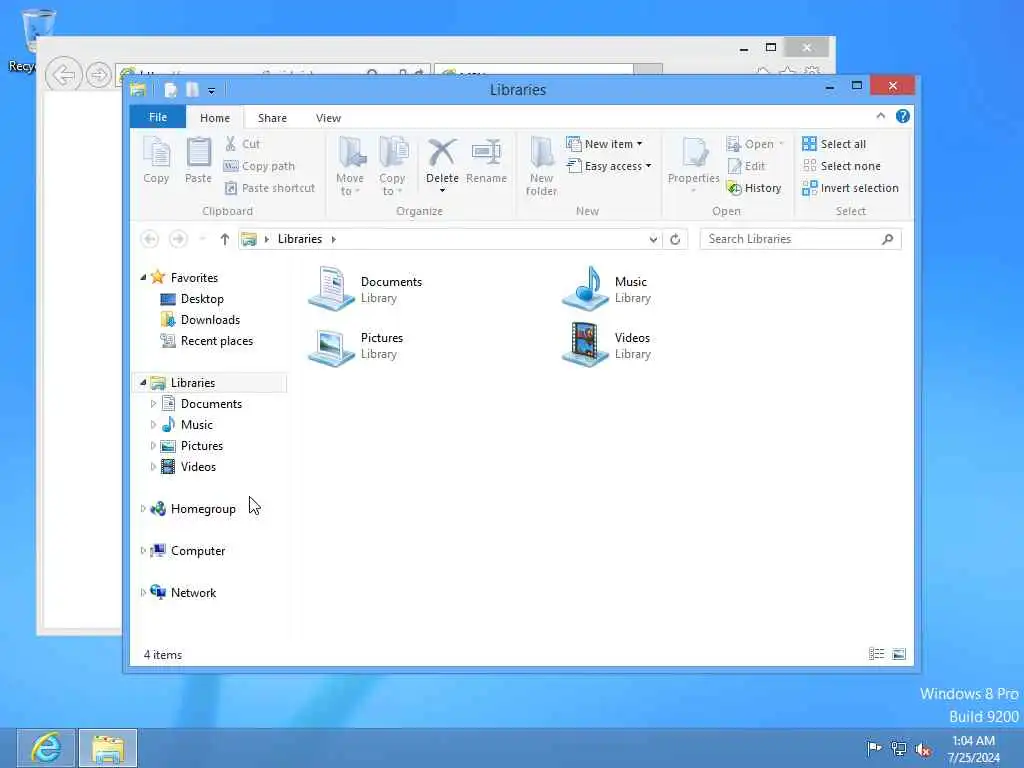Expand the Network tree node
This screenshot has width=1024, height=768.
[143, 592]
